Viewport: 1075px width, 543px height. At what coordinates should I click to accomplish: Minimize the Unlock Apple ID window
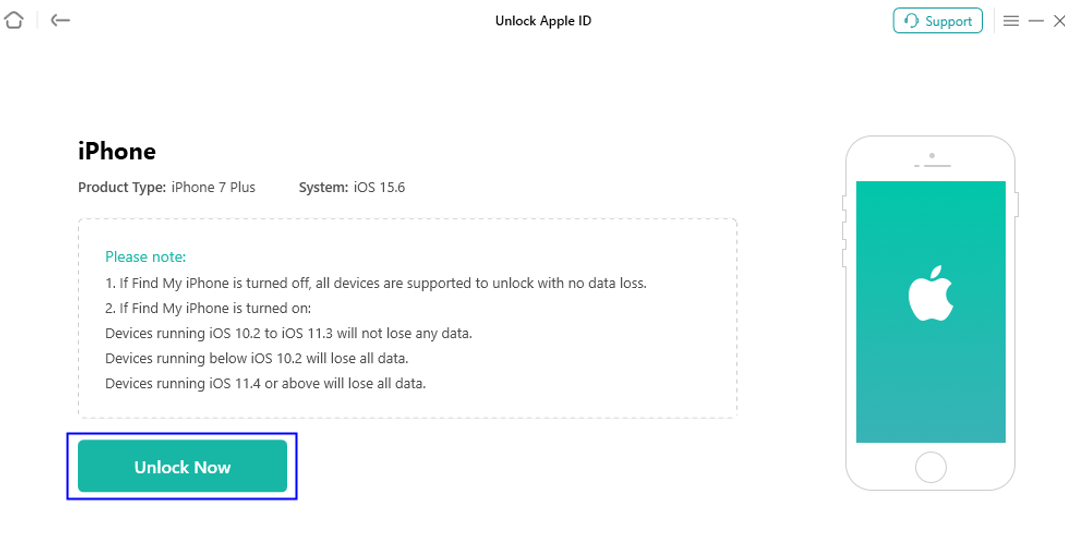point(1036,21)
